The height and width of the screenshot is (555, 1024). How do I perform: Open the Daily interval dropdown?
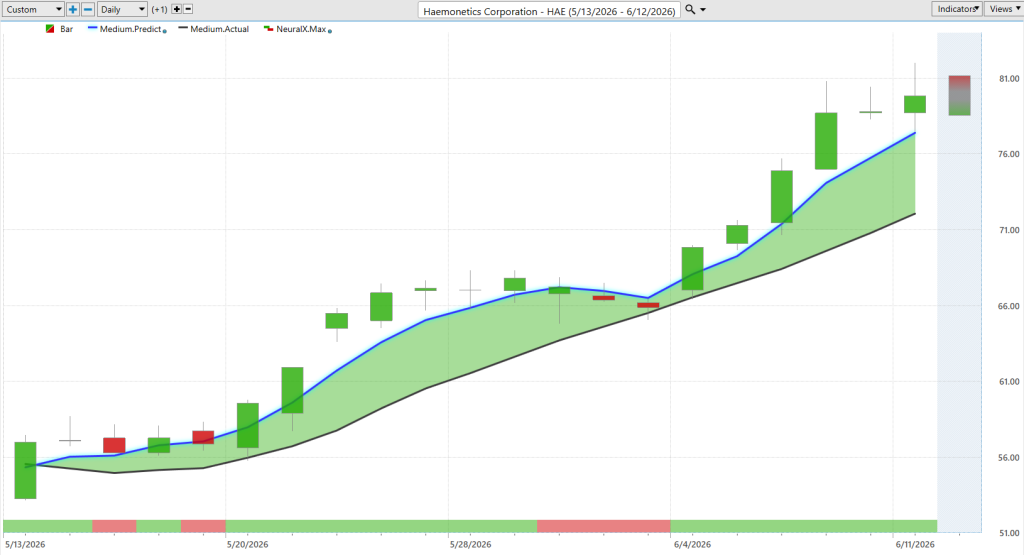point(122,9)
